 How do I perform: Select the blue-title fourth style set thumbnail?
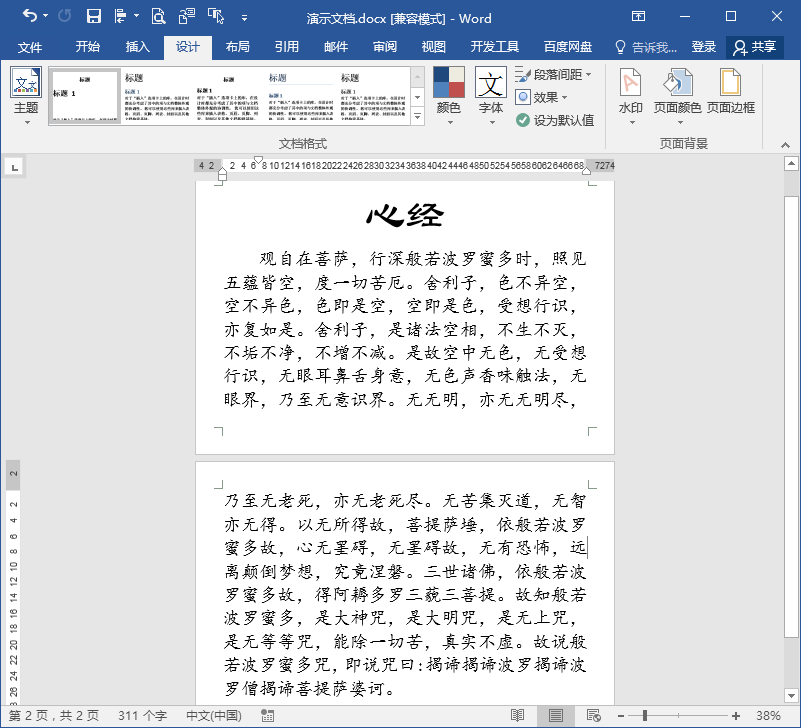coord(301,96)
